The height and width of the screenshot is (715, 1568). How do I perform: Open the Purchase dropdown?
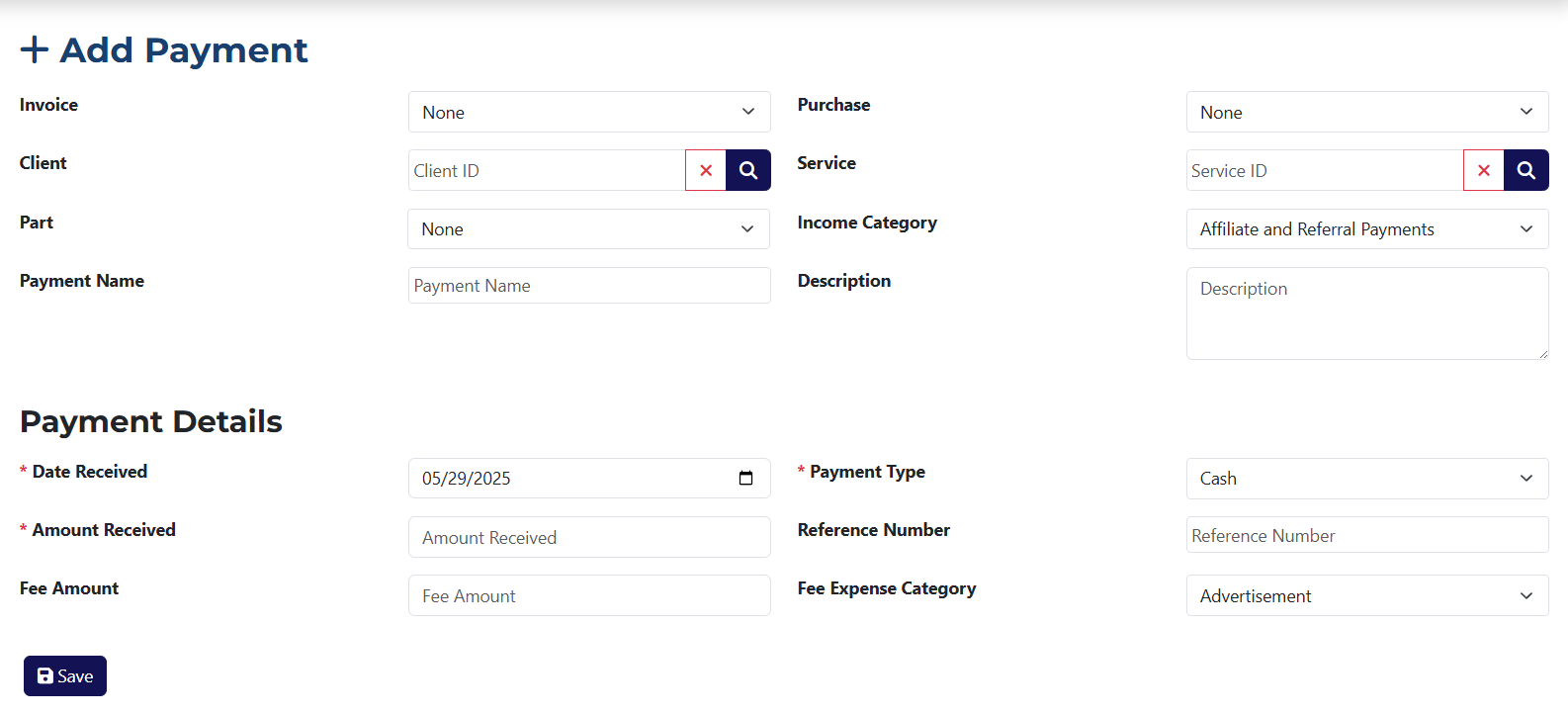[x=1367, y=112]
